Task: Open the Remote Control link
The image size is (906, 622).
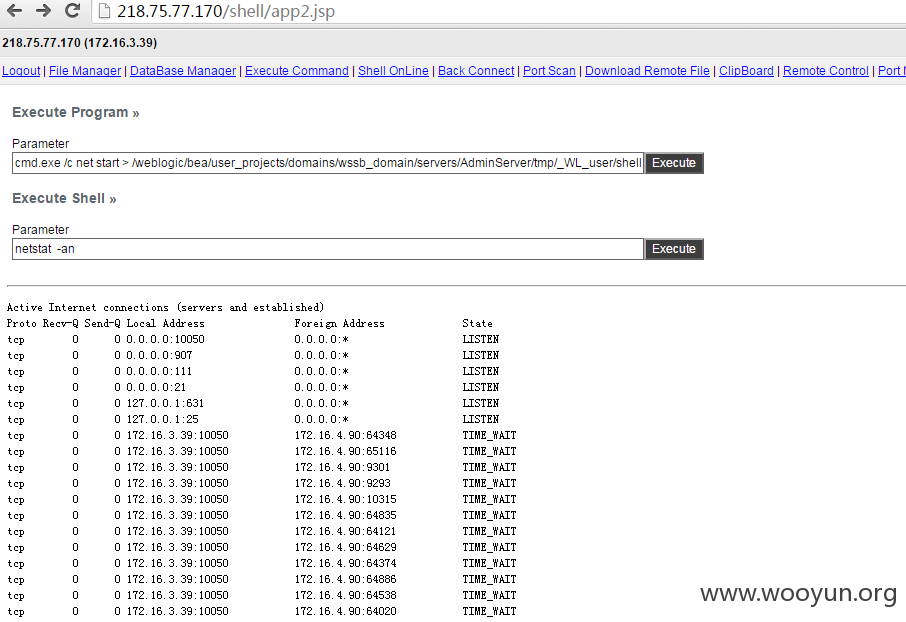Action: pos(826,71)
